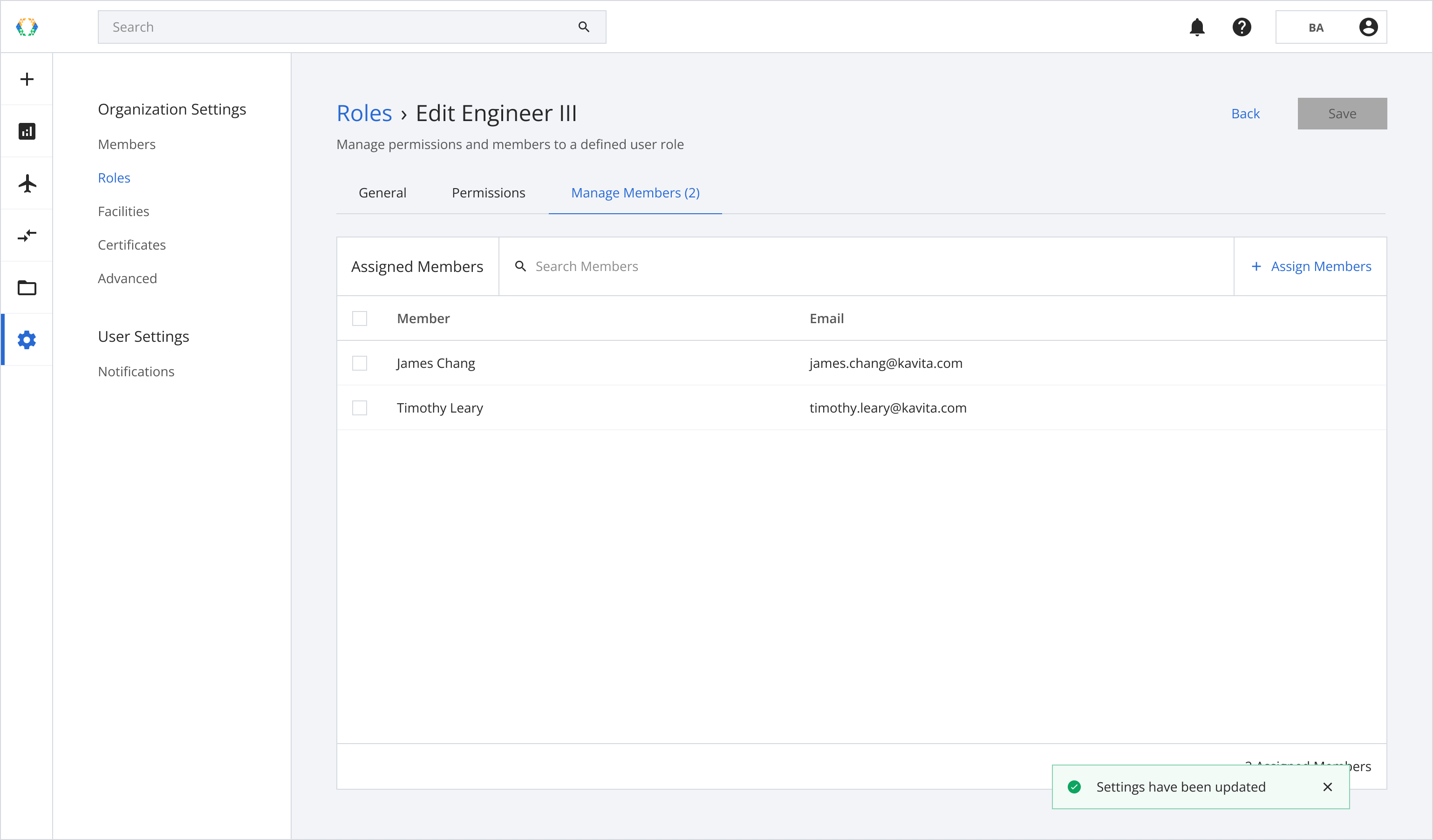Click the Settings have been updated message
Viewport: 1433px width, 840px height.
pos(1181,786)
